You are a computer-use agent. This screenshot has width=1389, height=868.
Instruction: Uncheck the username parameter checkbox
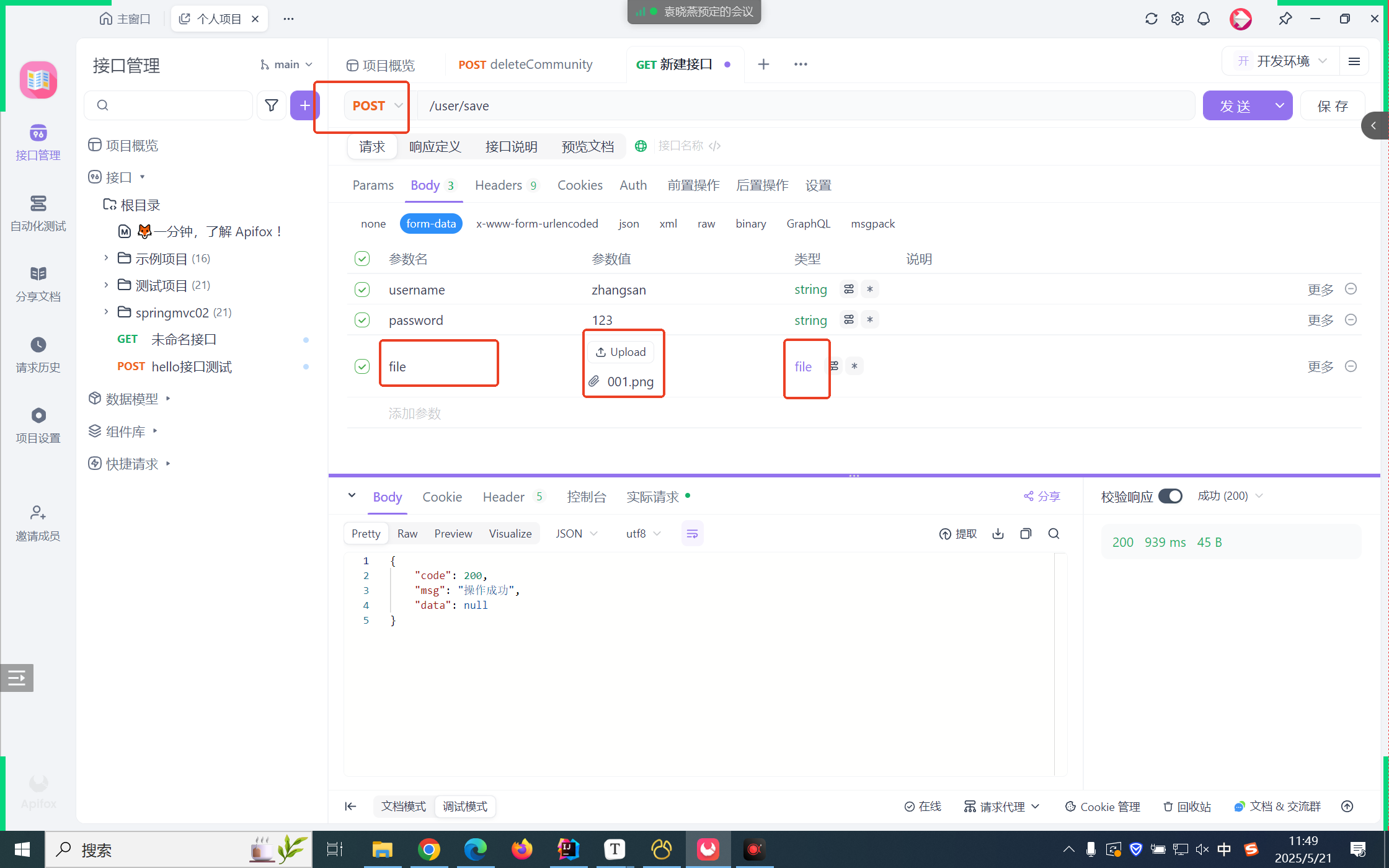(362, 290)
